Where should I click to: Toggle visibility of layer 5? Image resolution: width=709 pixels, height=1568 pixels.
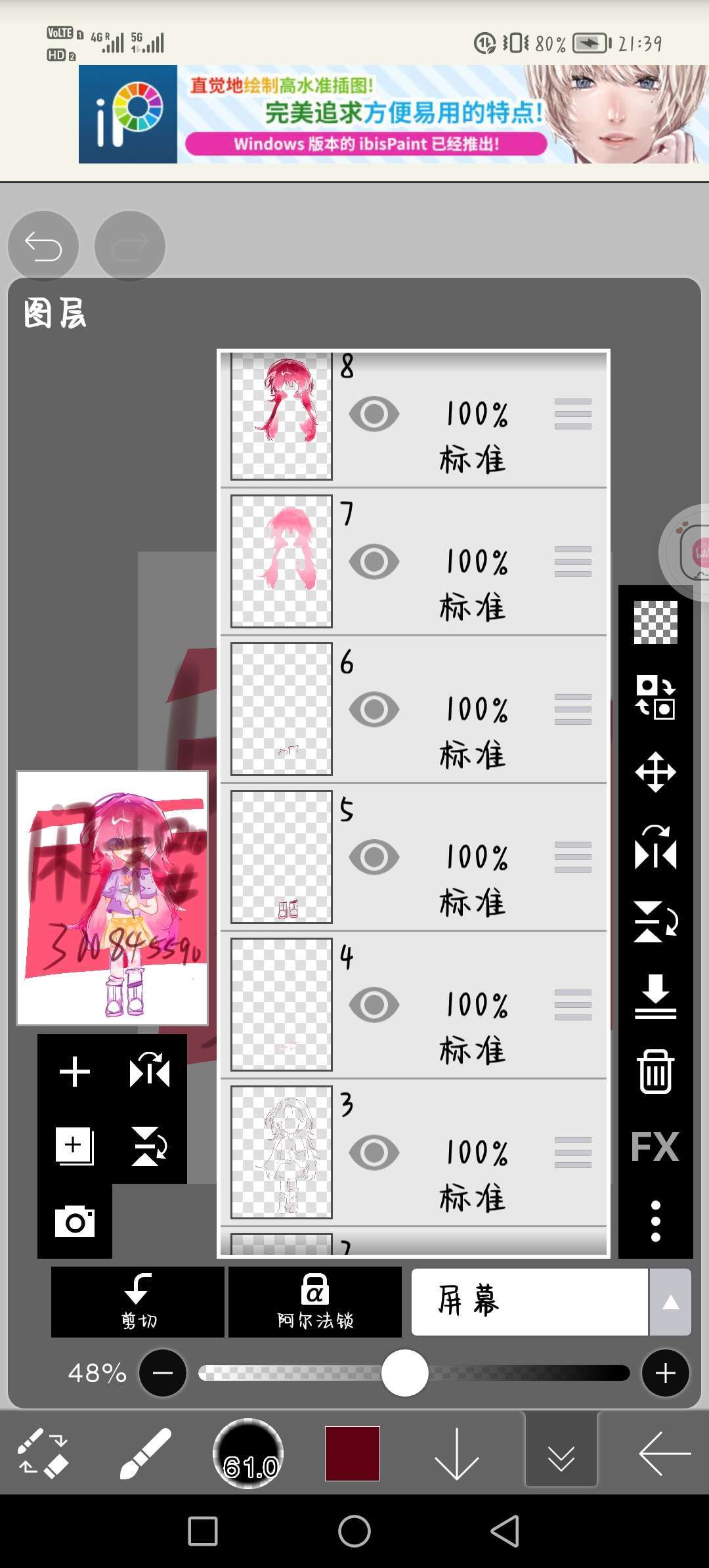[374, 857]
